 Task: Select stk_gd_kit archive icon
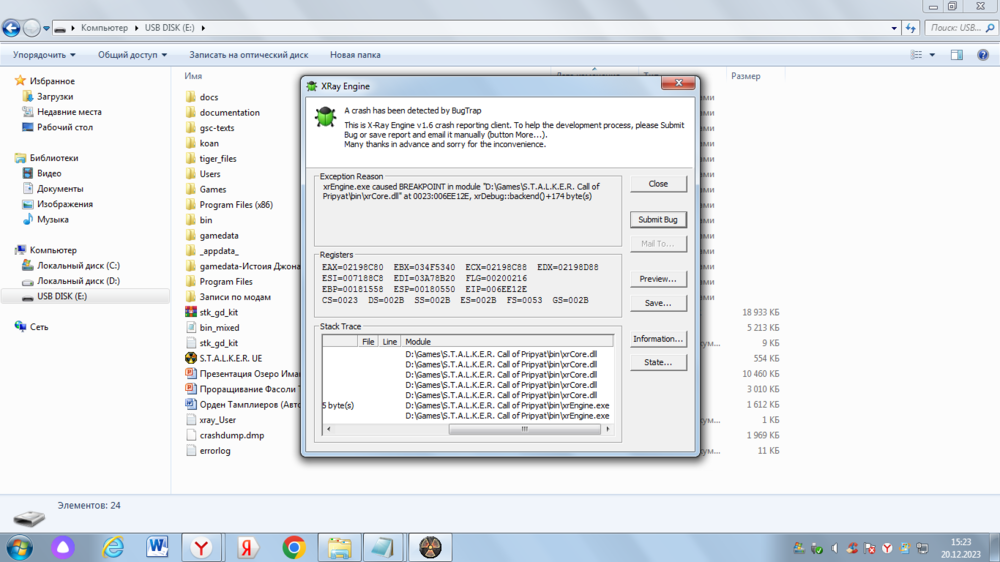pyautogui.click(x=191, y=312)
